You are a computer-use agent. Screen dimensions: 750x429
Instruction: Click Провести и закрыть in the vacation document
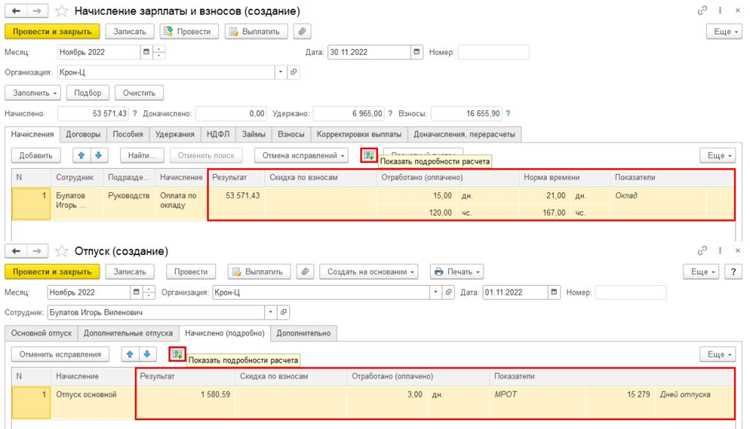[52, 272]
